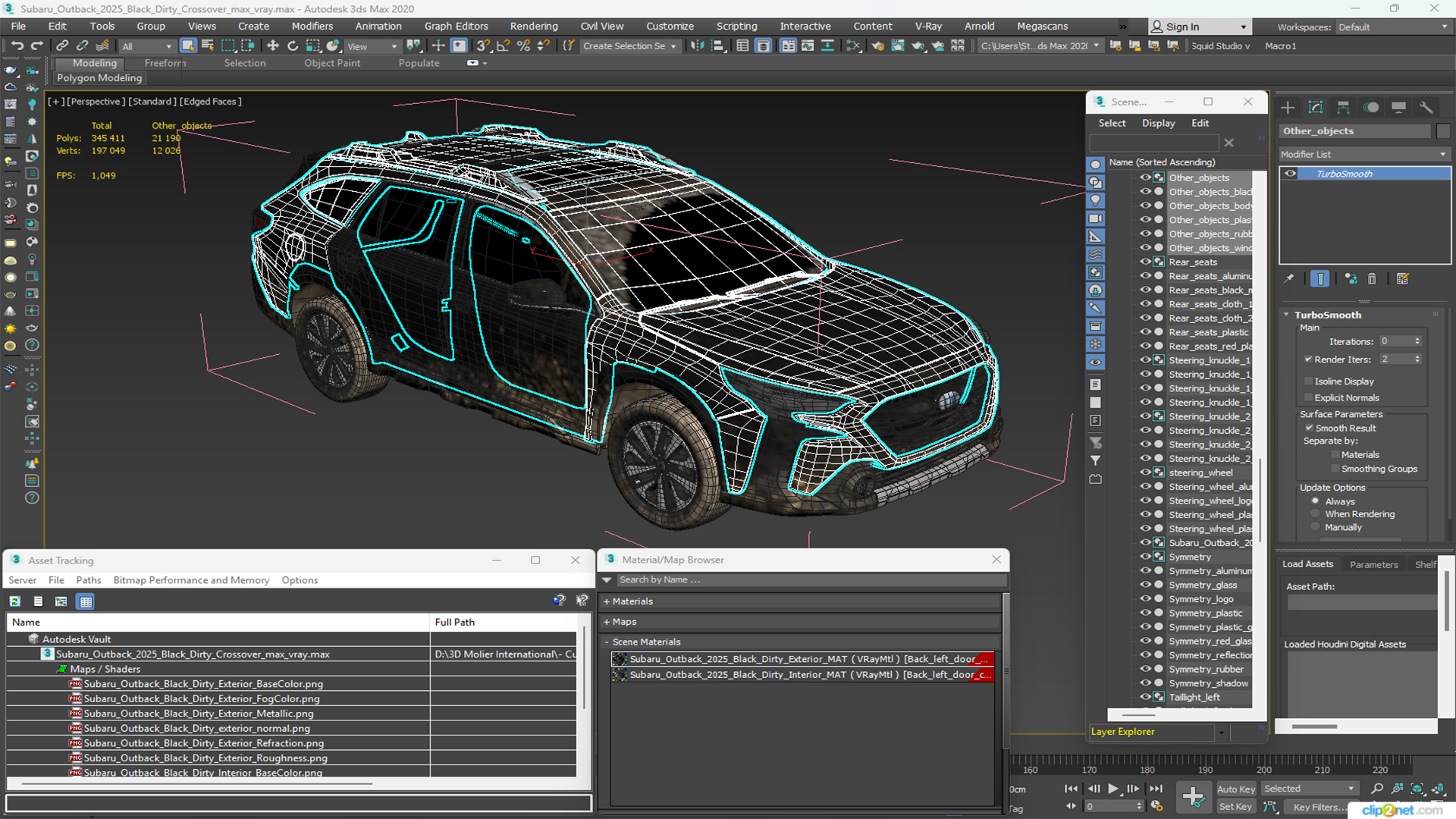This screenshot has width=1456, height=819.
Task: Collapse the Scene Materials group
Action: point(607,642)
